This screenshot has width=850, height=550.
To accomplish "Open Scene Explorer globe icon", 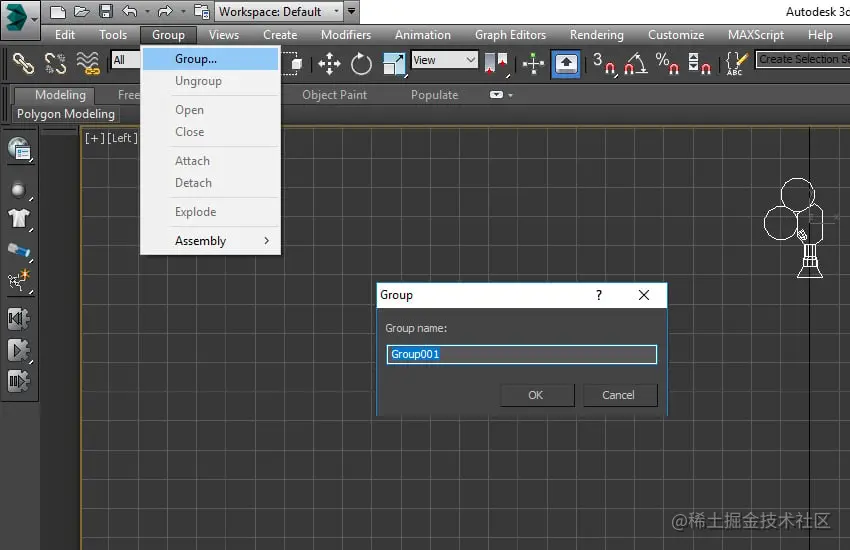I will click(20, 150).
